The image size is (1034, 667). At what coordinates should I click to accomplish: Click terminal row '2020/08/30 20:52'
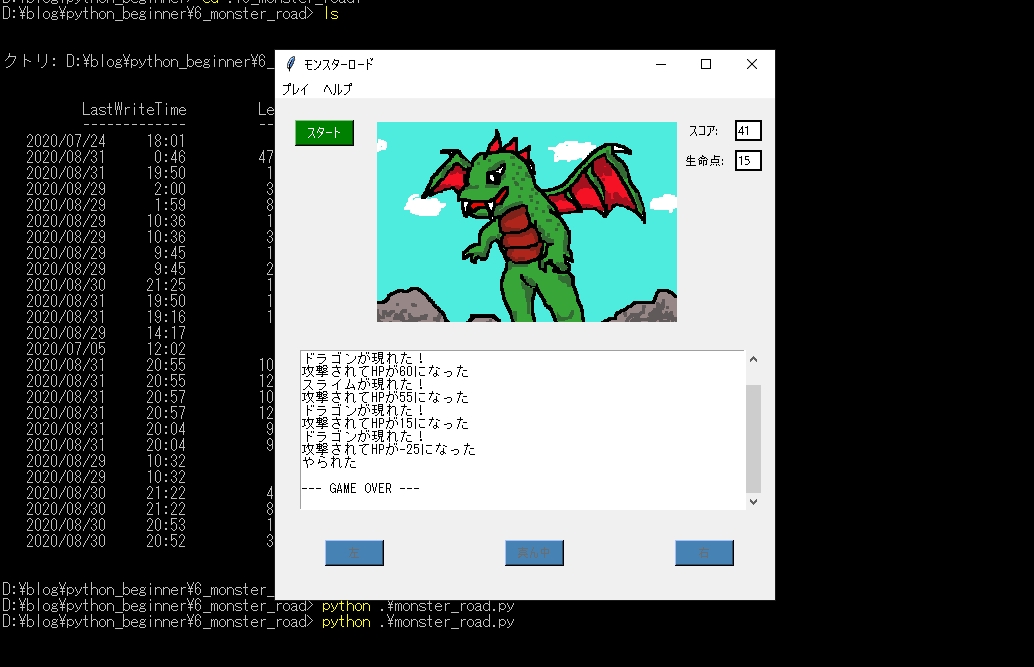click(106, 541)
